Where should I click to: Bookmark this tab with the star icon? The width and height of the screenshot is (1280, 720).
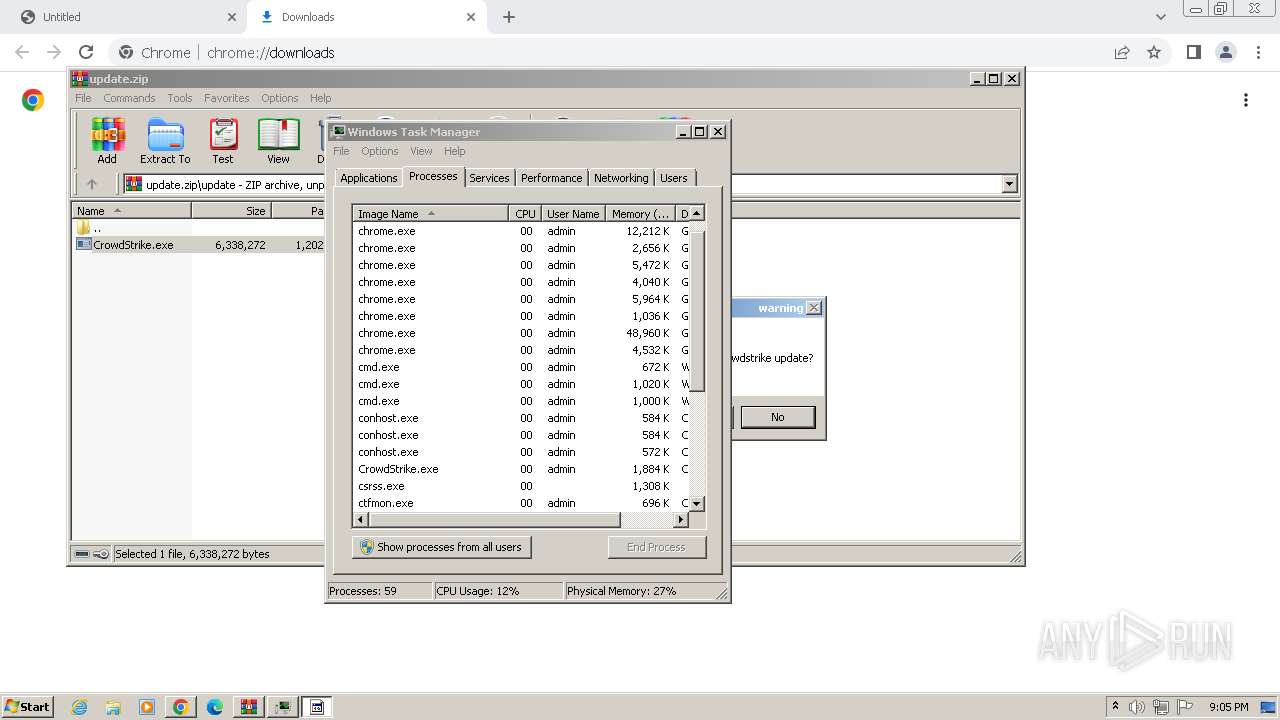click(x=1154, y=52)
